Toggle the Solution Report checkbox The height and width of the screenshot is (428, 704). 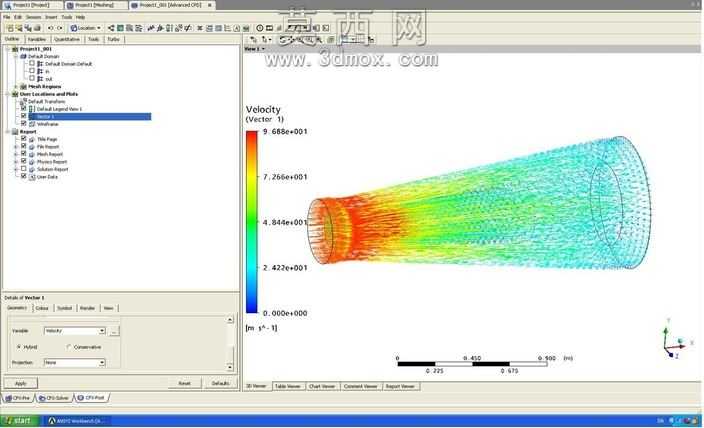pos(24,169)
